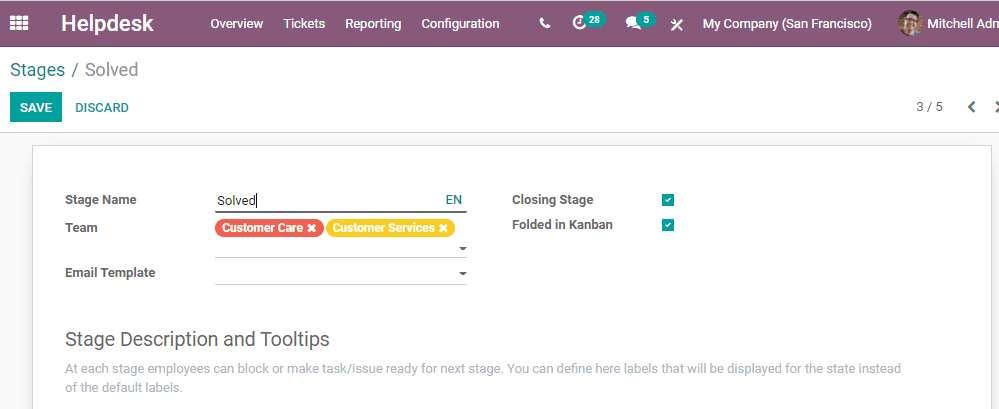Screen dimensions: 999x409
Task: Click the developer tools wrench icon
Action: point(677,24)
